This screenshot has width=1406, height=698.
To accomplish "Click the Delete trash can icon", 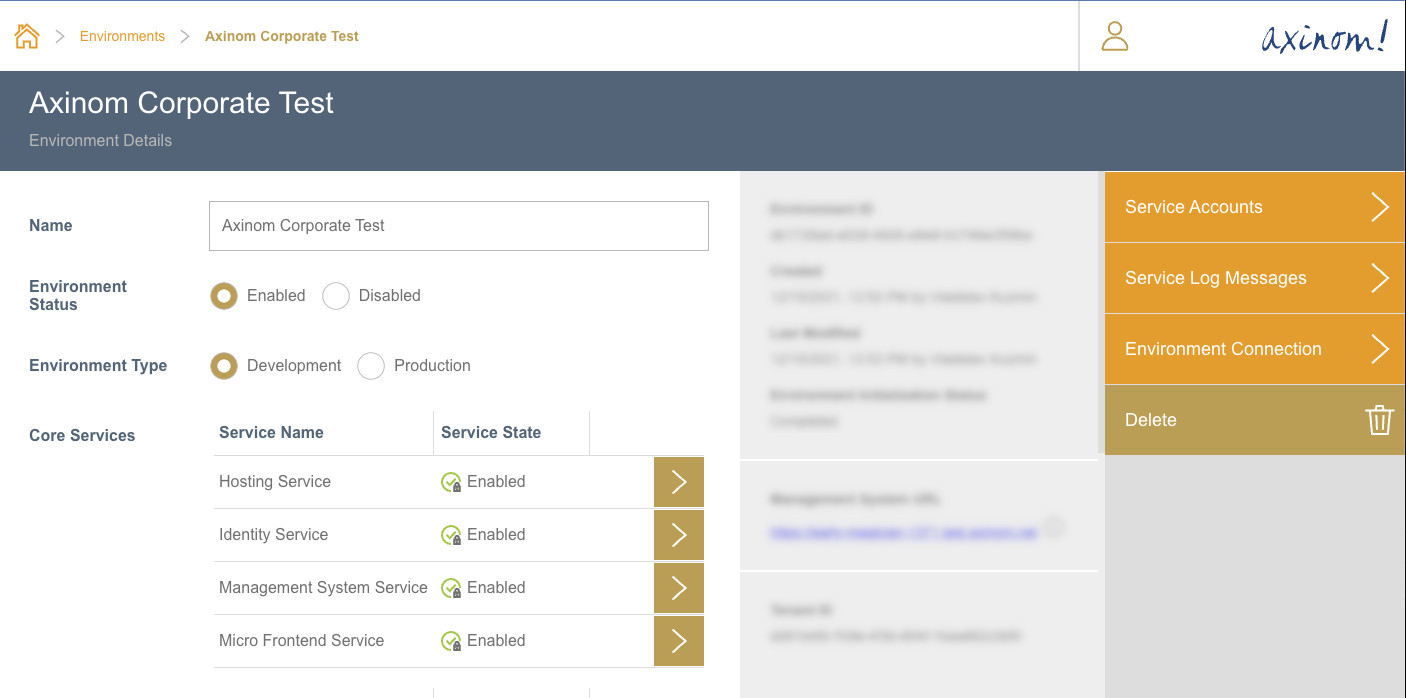I will coord(1379,420).
